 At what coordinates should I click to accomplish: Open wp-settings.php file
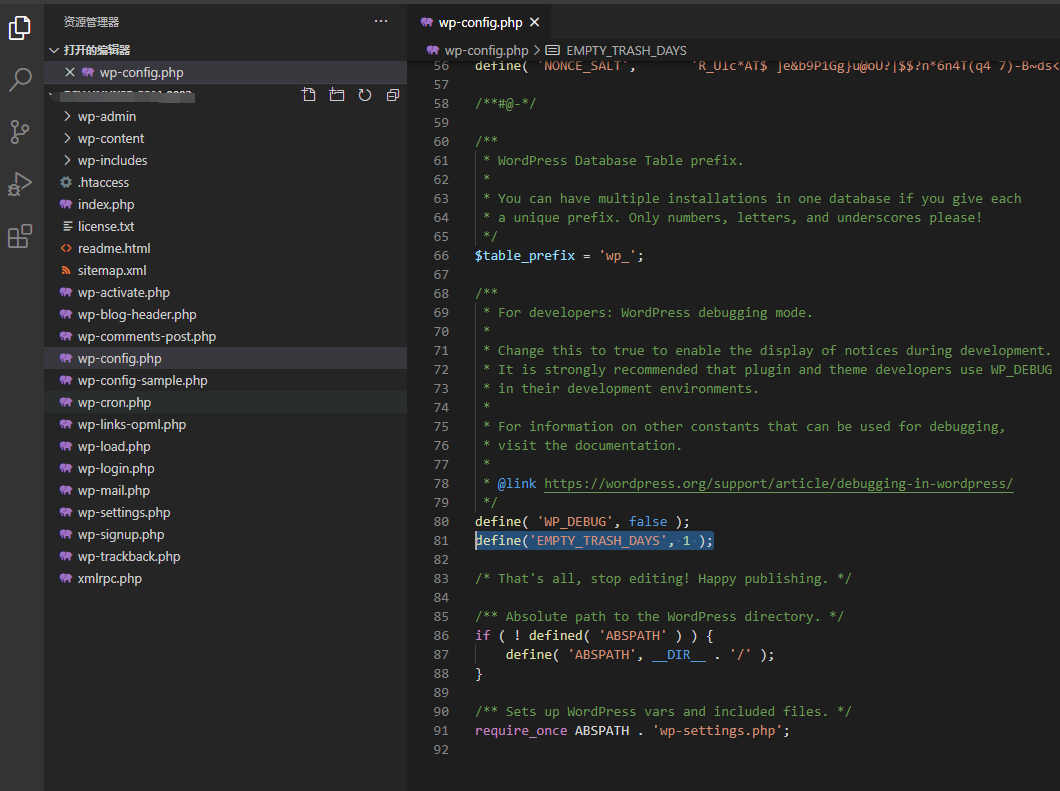[226, 512]
